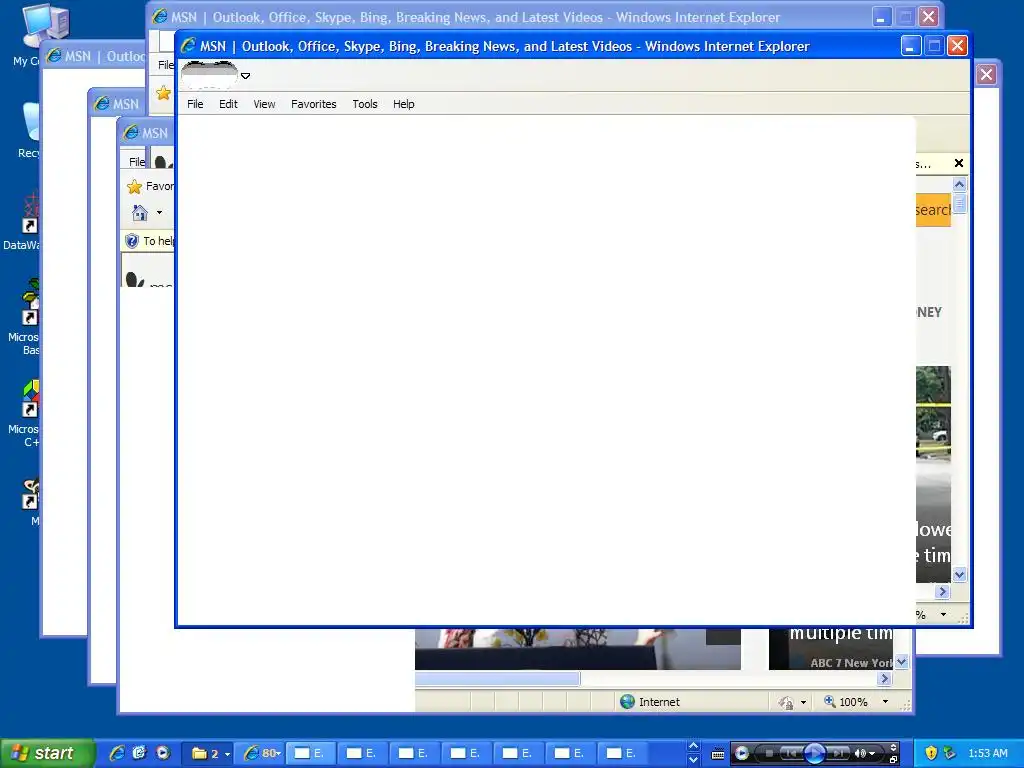This screenshot has height=768, width=1024.
Task: Click the security shield on the 'To help' information bar
Action: (x=132, y=241)
